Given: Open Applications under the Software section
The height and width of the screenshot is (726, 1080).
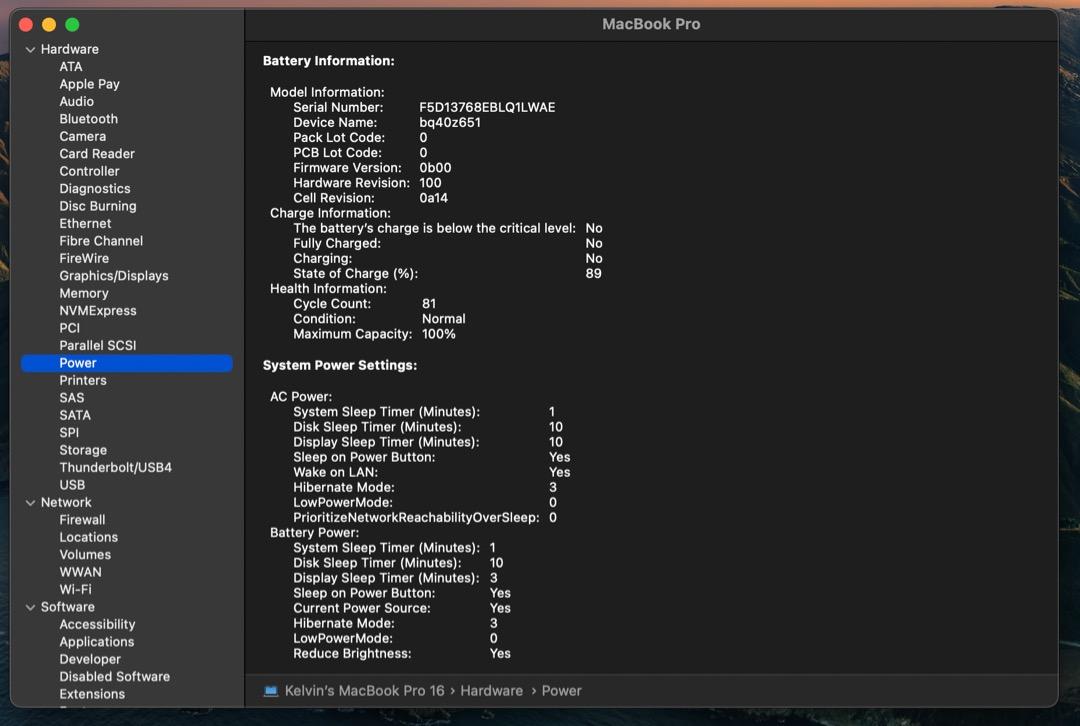Looking at the screenshot, I should point(96,642).
